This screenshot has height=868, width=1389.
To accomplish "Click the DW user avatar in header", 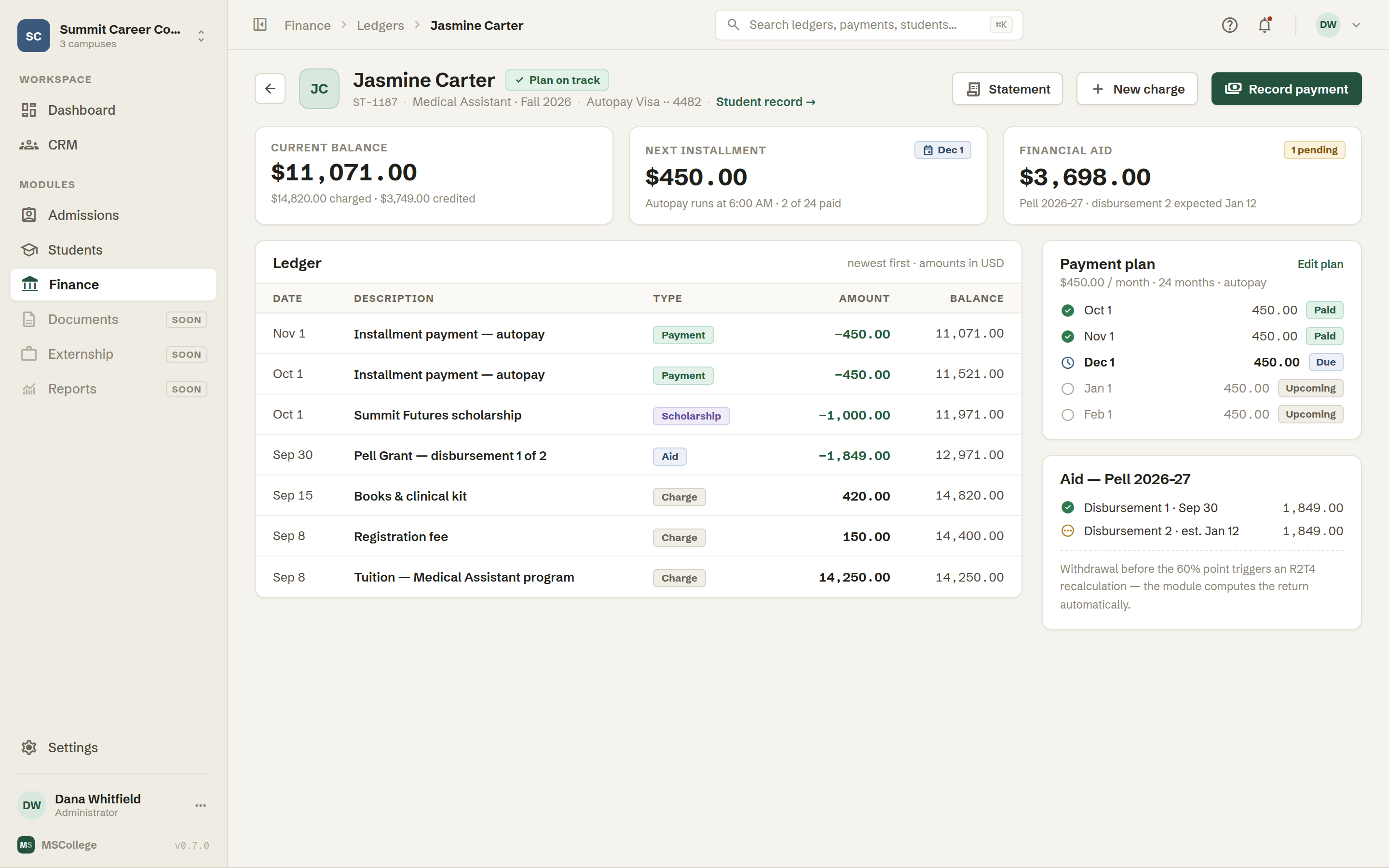I will point(1328,25).
